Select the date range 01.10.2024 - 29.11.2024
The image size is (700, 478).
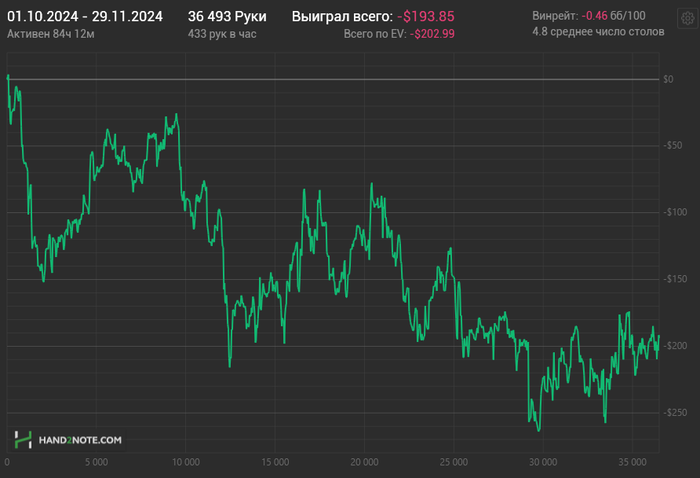pos(85,16)
